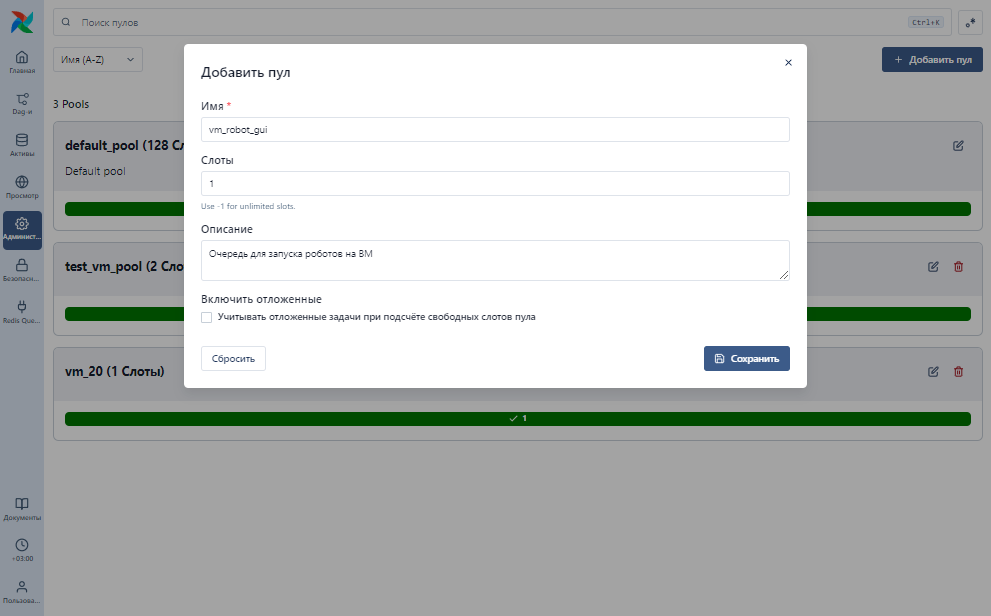Close the Добавить пул dialog
Screen dimensions: 991x616
click(x=788, y=63)
